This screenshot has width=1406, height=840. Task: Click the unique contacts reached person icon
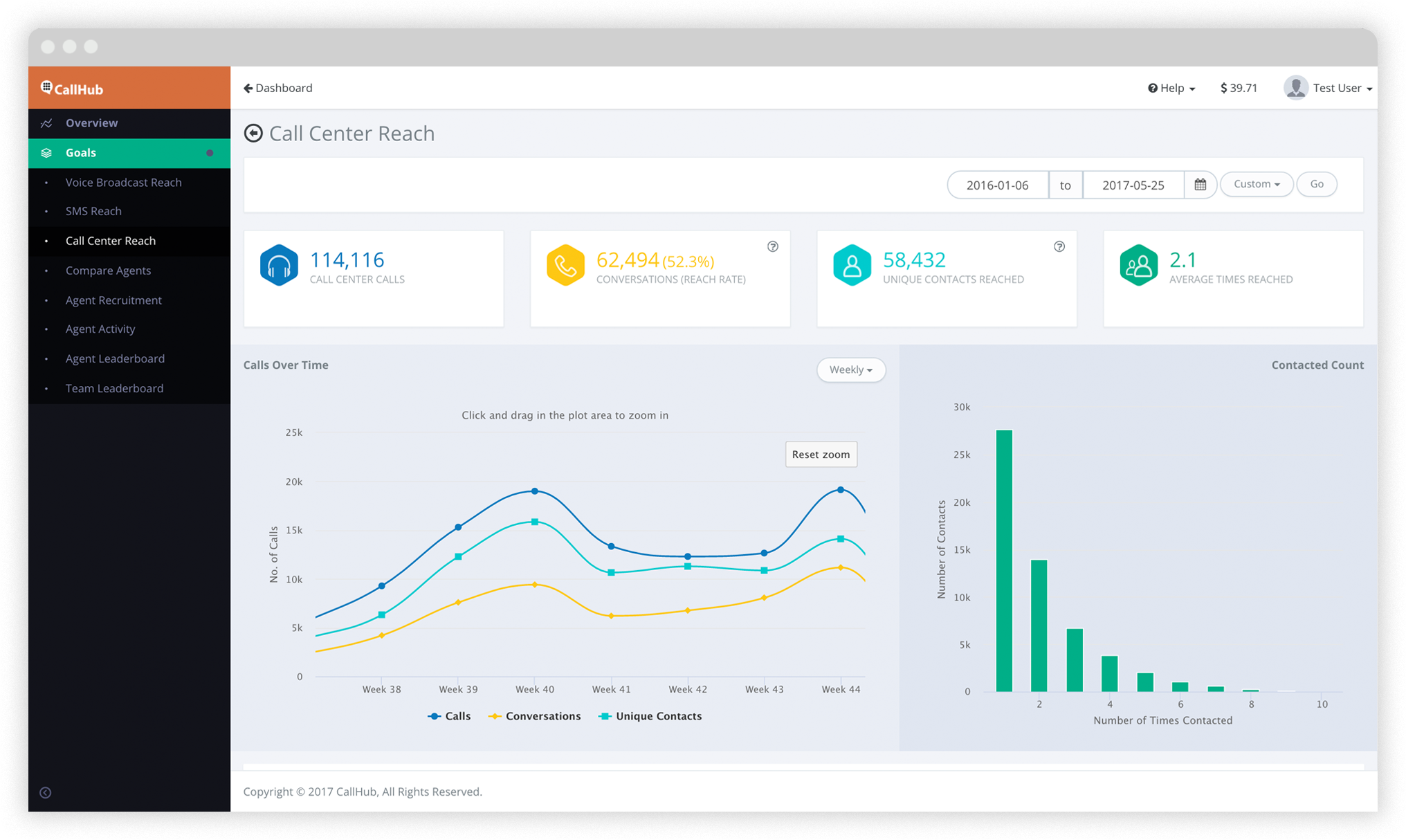852,265
